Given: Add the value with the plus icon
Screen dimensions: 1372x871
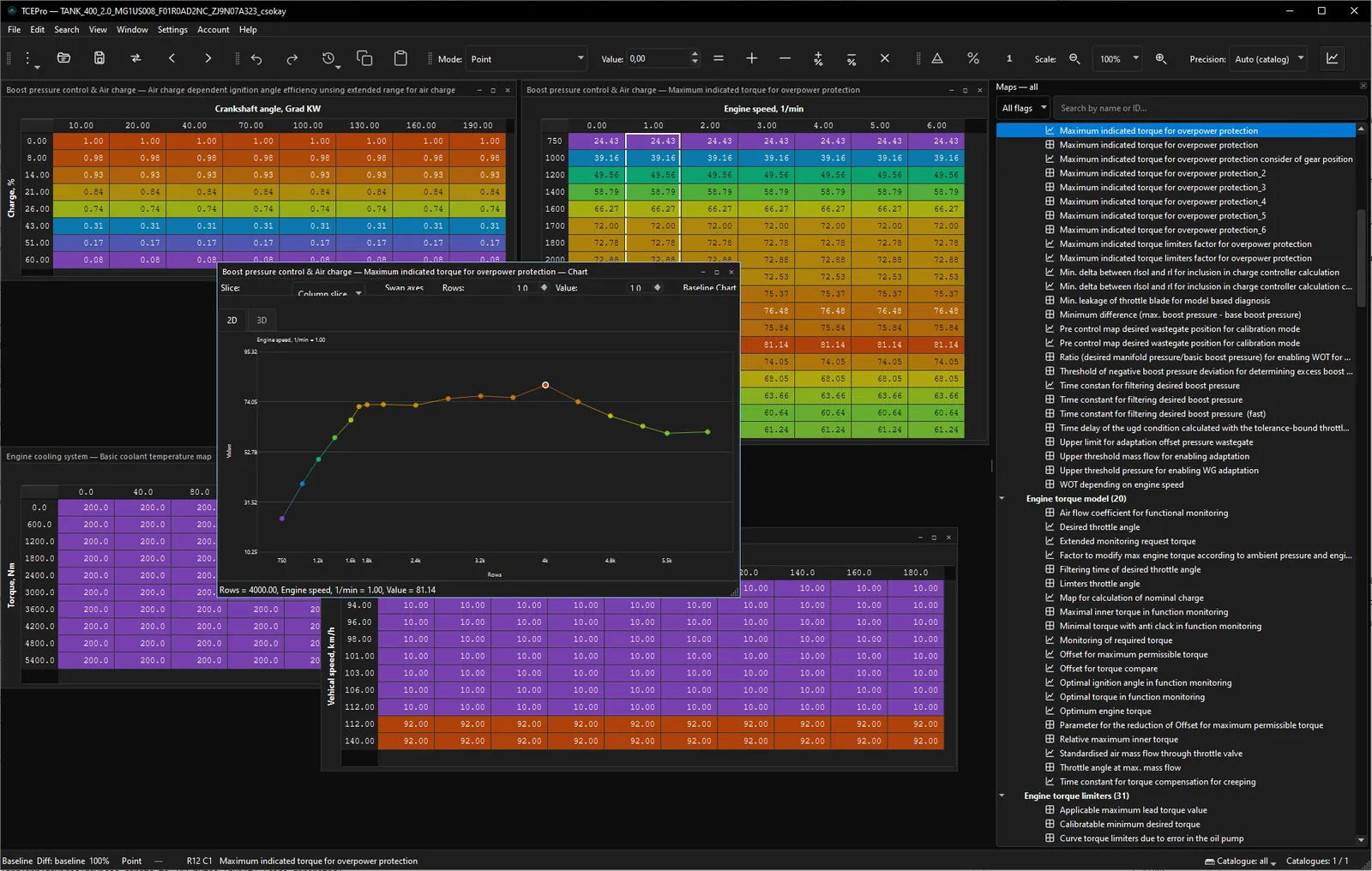Looking at the screenshot, I should coord(752,58).
